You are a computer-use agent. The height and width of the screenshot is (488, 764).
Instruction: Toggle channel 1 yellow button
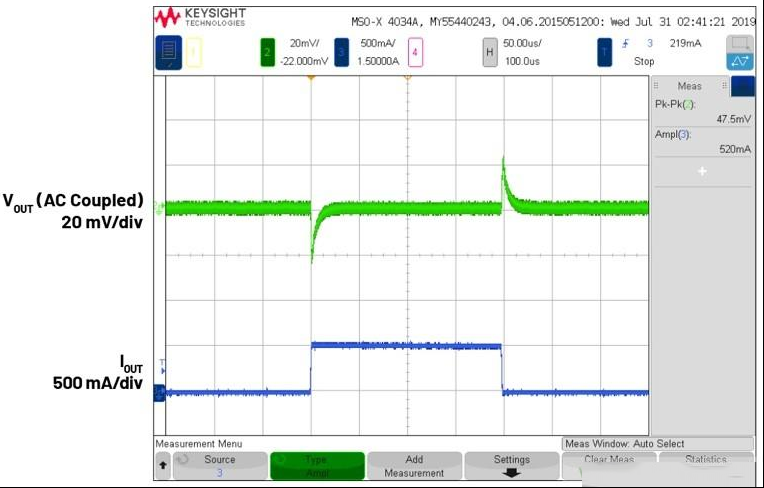[193, 52]
